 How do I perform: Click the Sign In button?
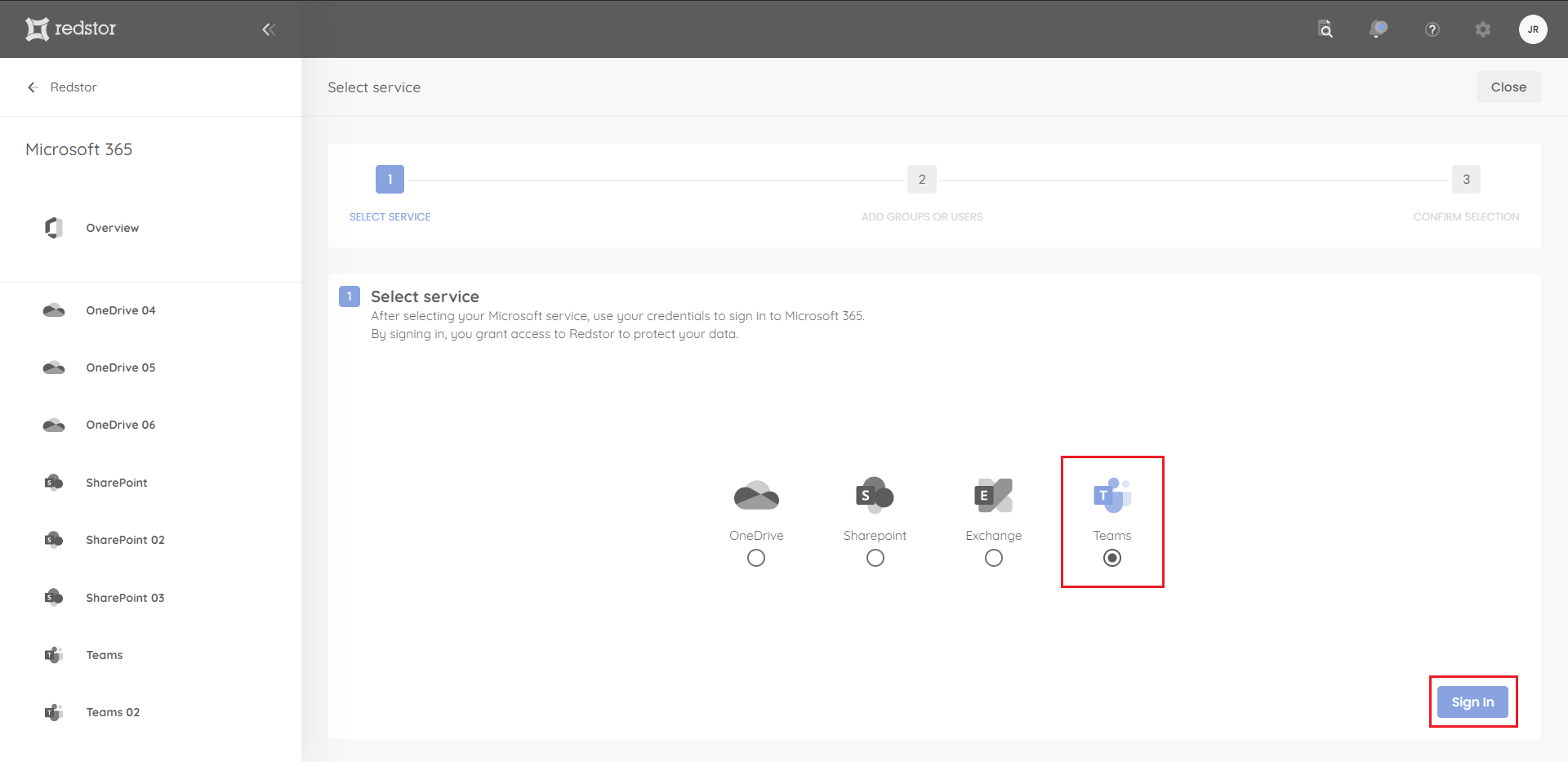(x=1472, y=702)
